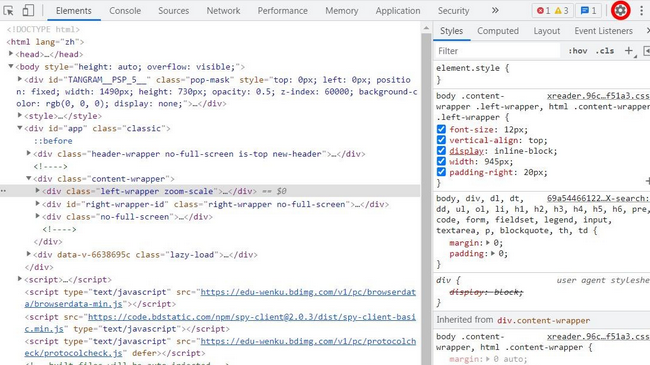Image resolution: width=650 pixels, height=365 pixels.
Task: Open the Event Listeners pane
Action: pos(603,31)
